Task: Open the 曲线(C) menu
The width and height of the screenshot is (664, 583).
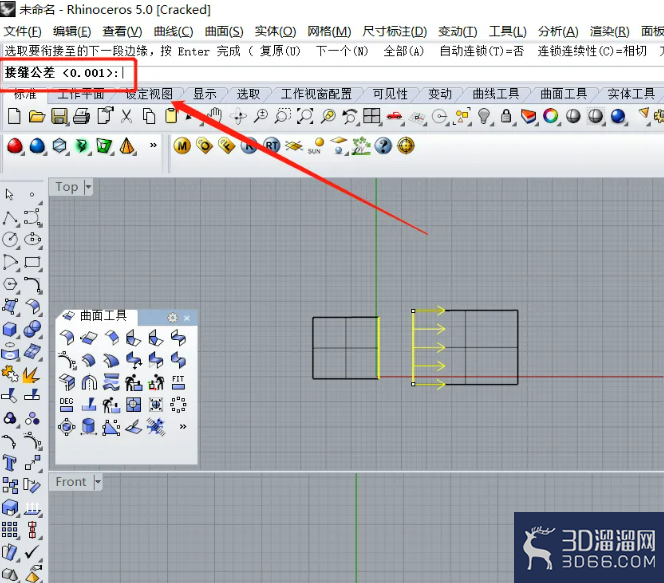Action: click(x=173, y=31)
